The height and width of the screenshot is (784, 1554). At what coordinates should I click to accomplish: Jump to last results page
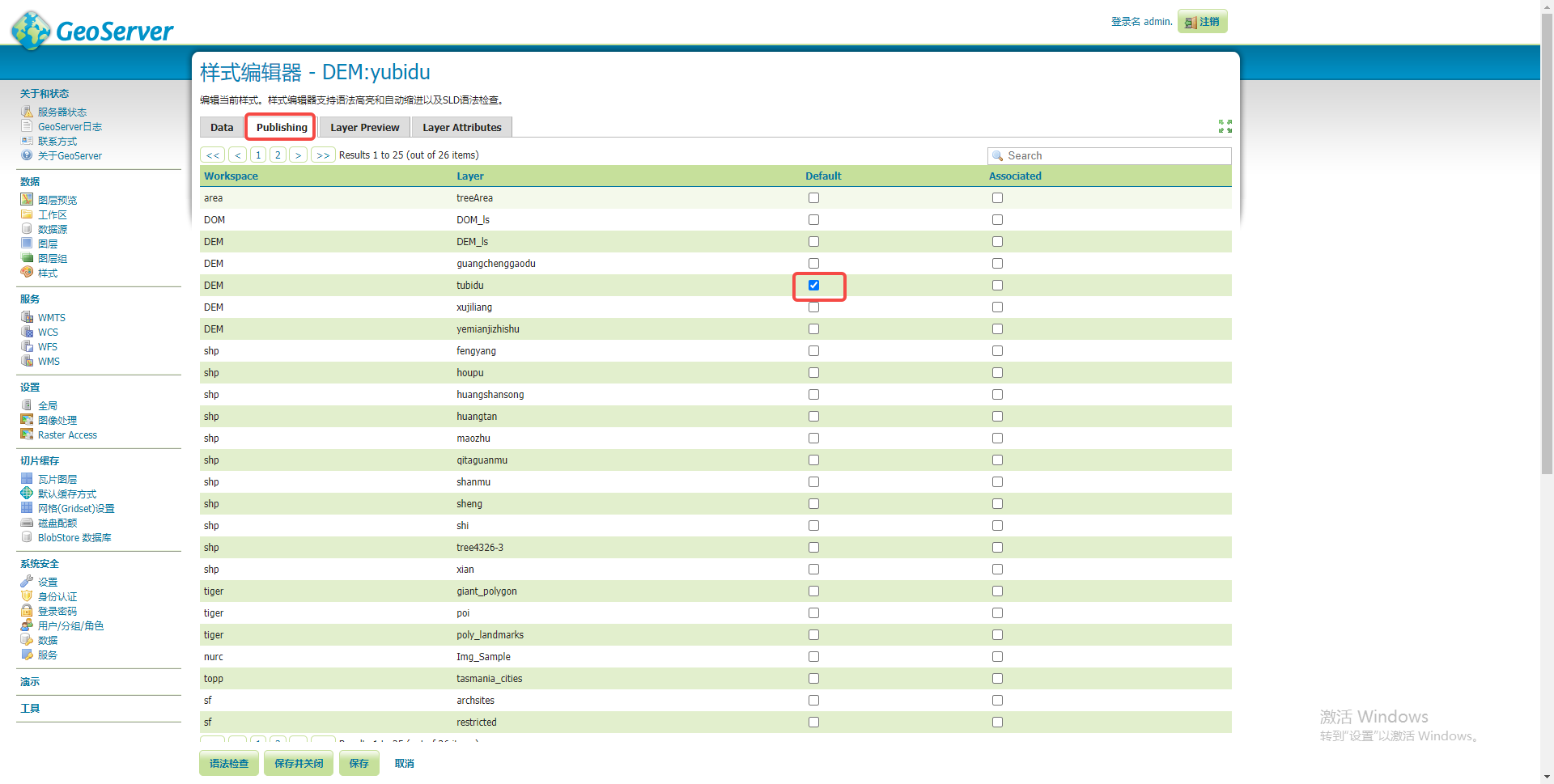[323, 155]
